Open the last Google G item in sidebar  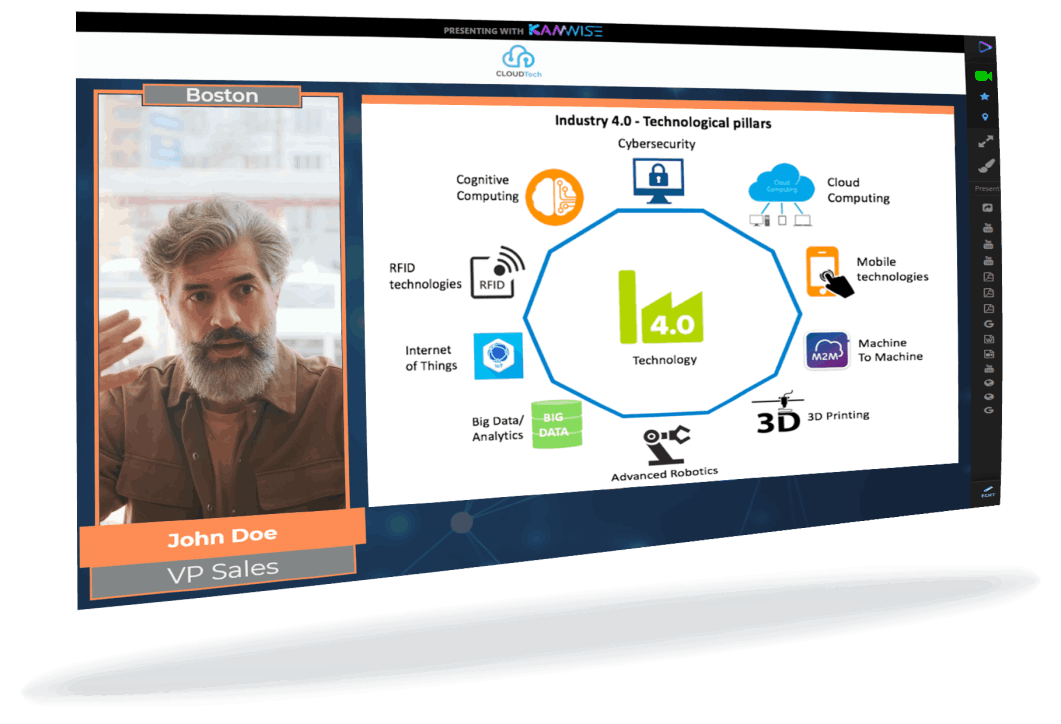click(x=989, y=410)
